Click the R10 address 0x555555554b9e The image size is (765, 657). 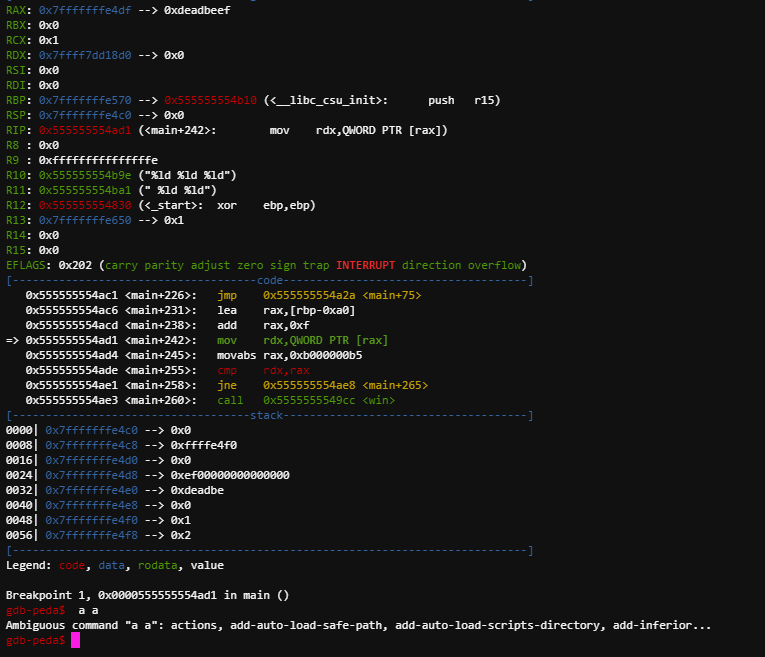85,176
